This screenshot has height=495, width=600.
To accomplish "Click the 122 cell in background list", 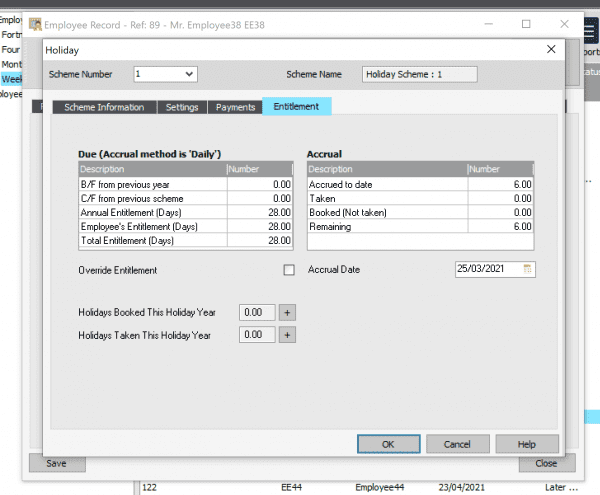I will pyautogui.click(x=150, y=487).
